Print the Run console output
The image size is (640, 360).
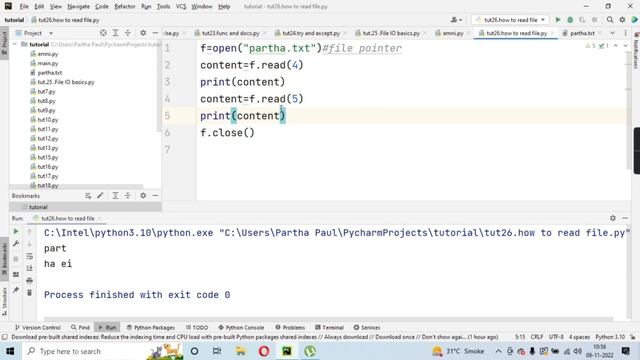(x=29, y=280)
